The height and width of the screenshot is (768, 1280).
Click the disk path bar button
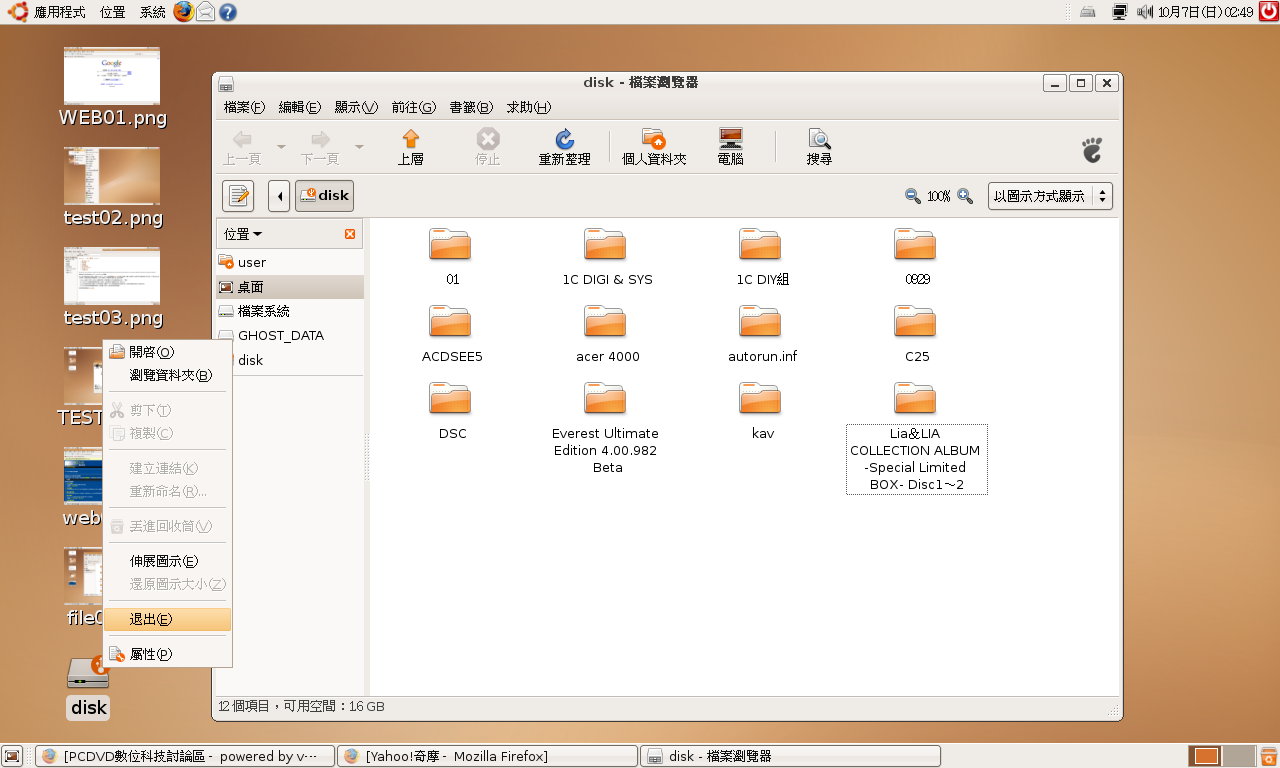(x=324, y=196)
